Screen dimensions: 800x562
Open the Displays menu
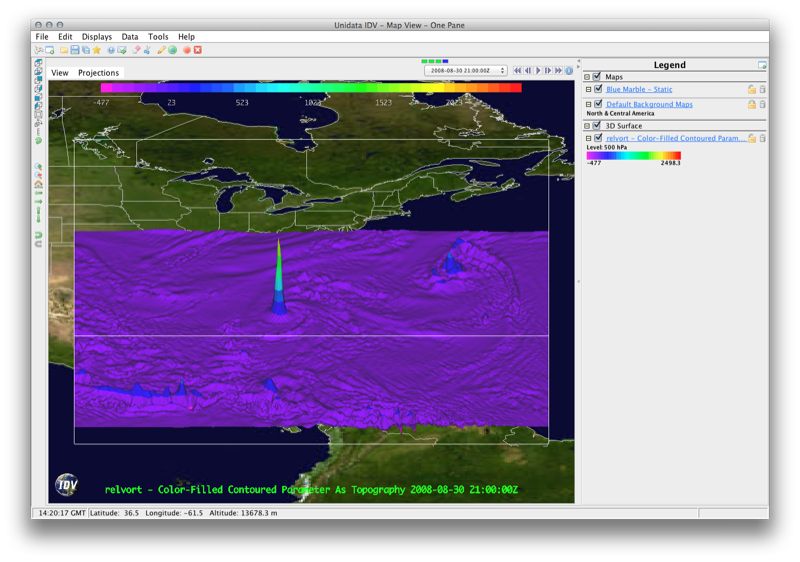[x=97, y=37]
